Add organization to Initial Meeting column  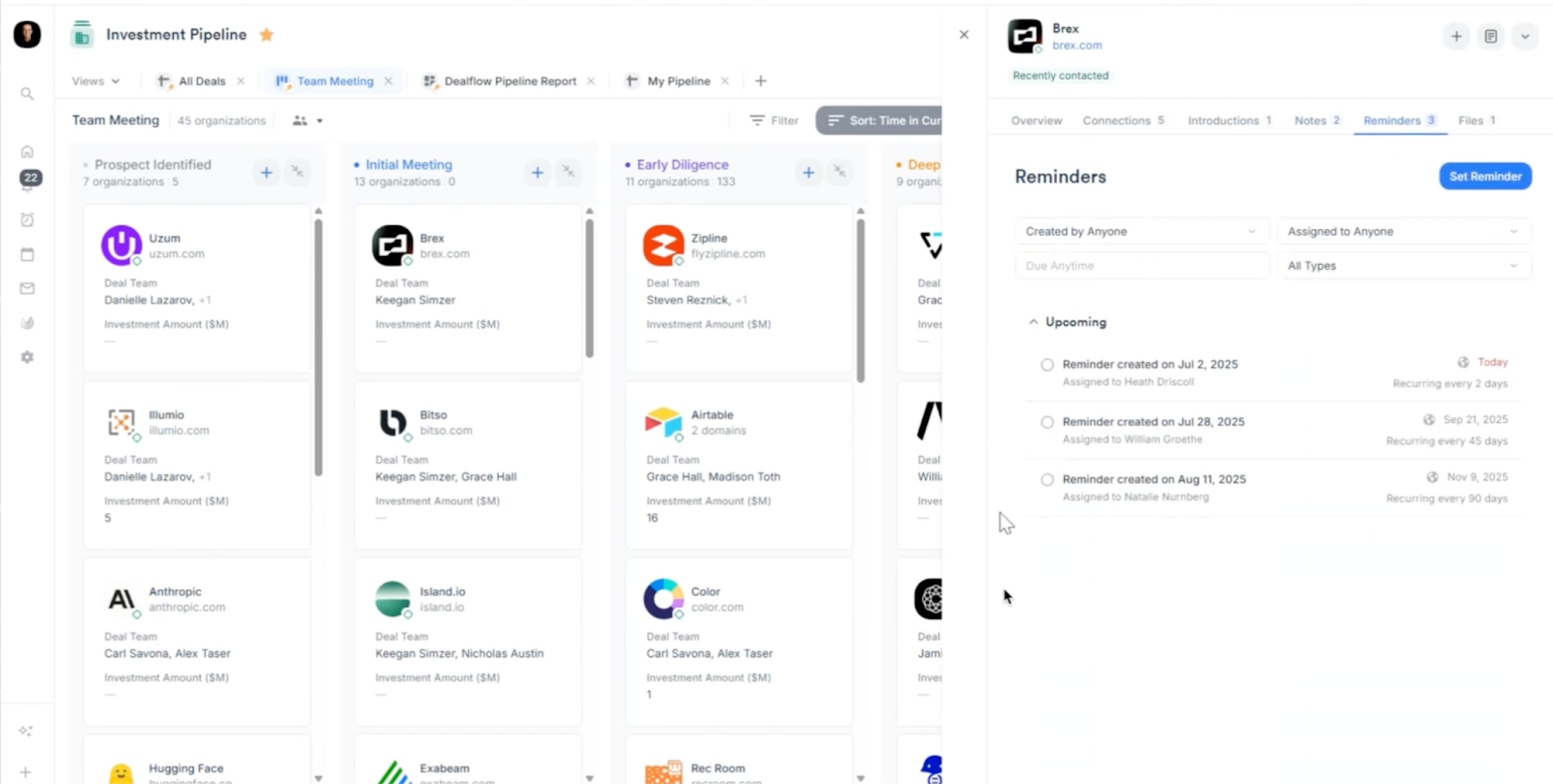click(537, 173)
